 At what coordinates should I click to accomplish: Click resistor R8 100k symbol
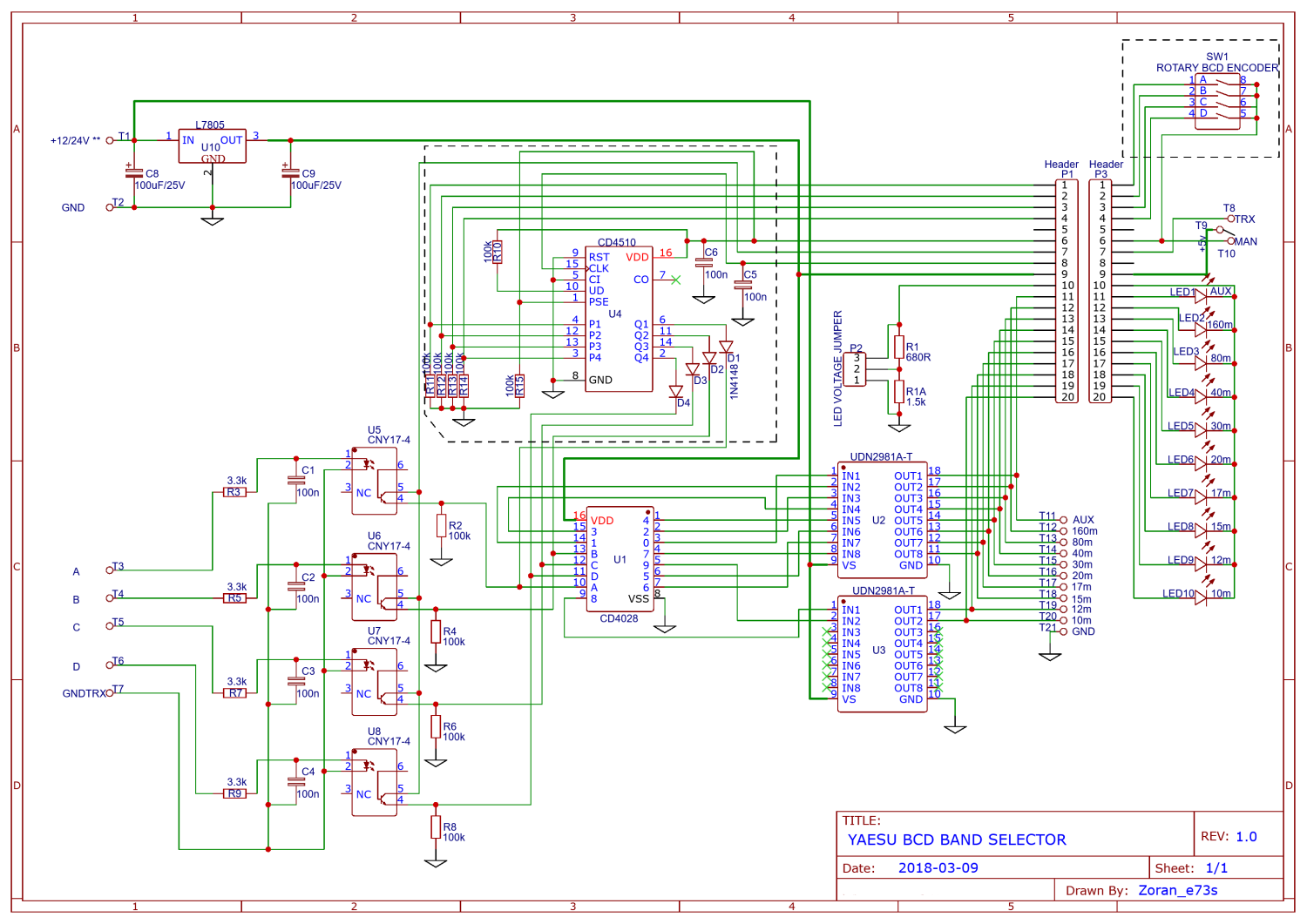pyautogui.click(x=436, y=827)
